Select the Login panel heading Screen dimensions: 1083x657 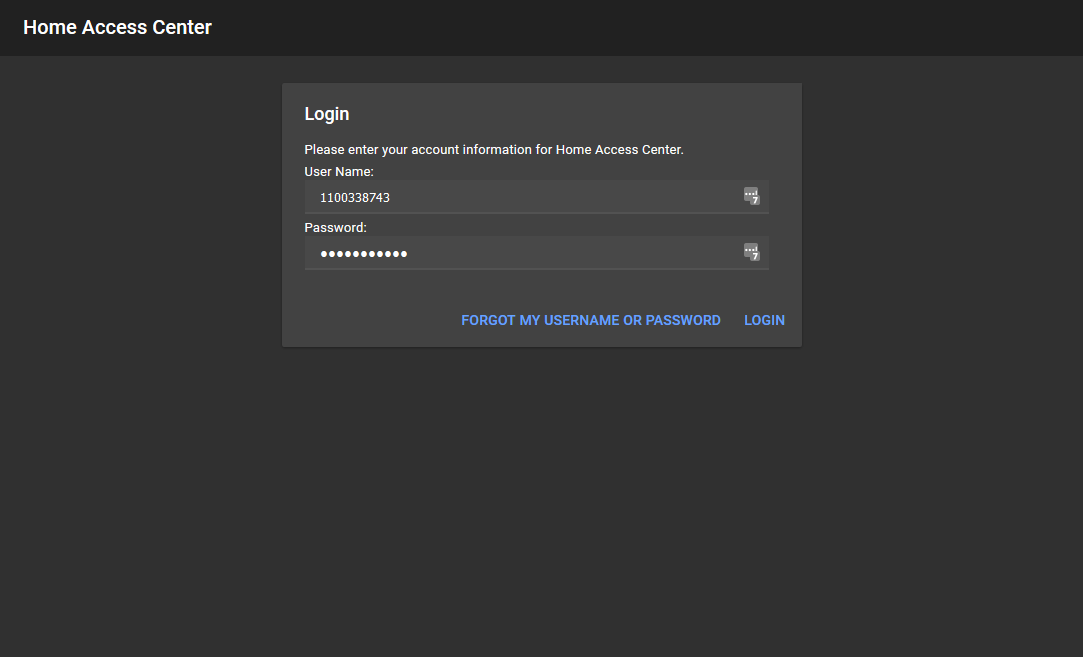[x=326, y=113]
